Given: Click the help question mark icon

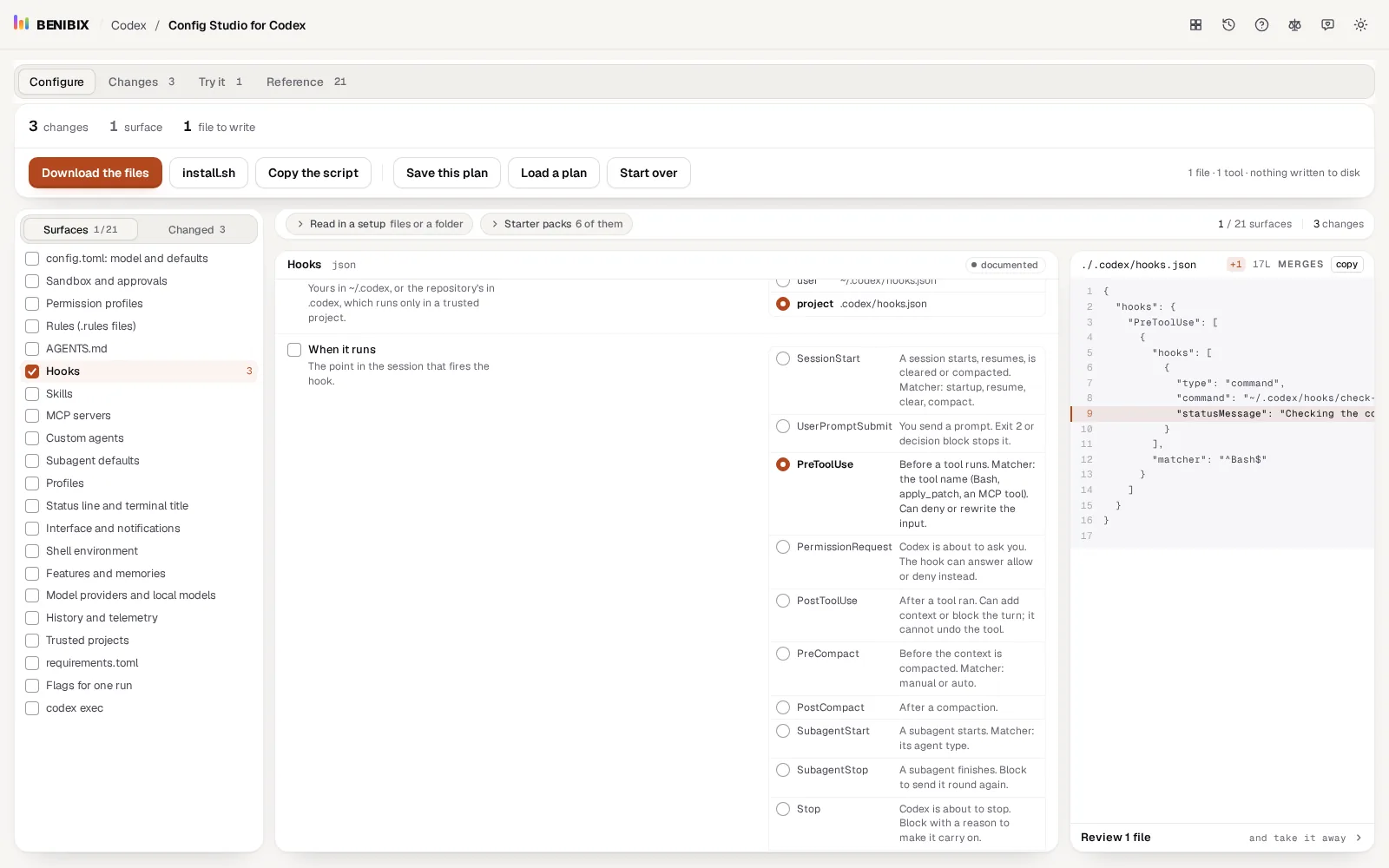Looking at the screenshot, I should [1261, 25].
